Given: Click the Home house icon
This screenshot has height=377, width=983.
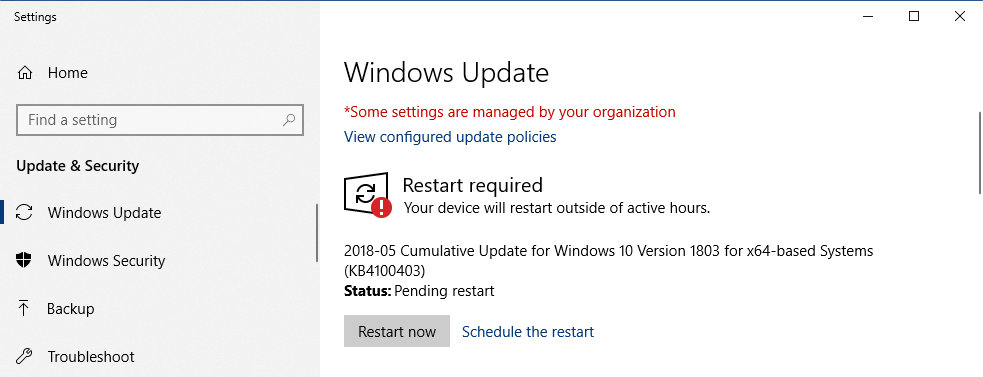Looking at the screenshot, I should [24, 73].
